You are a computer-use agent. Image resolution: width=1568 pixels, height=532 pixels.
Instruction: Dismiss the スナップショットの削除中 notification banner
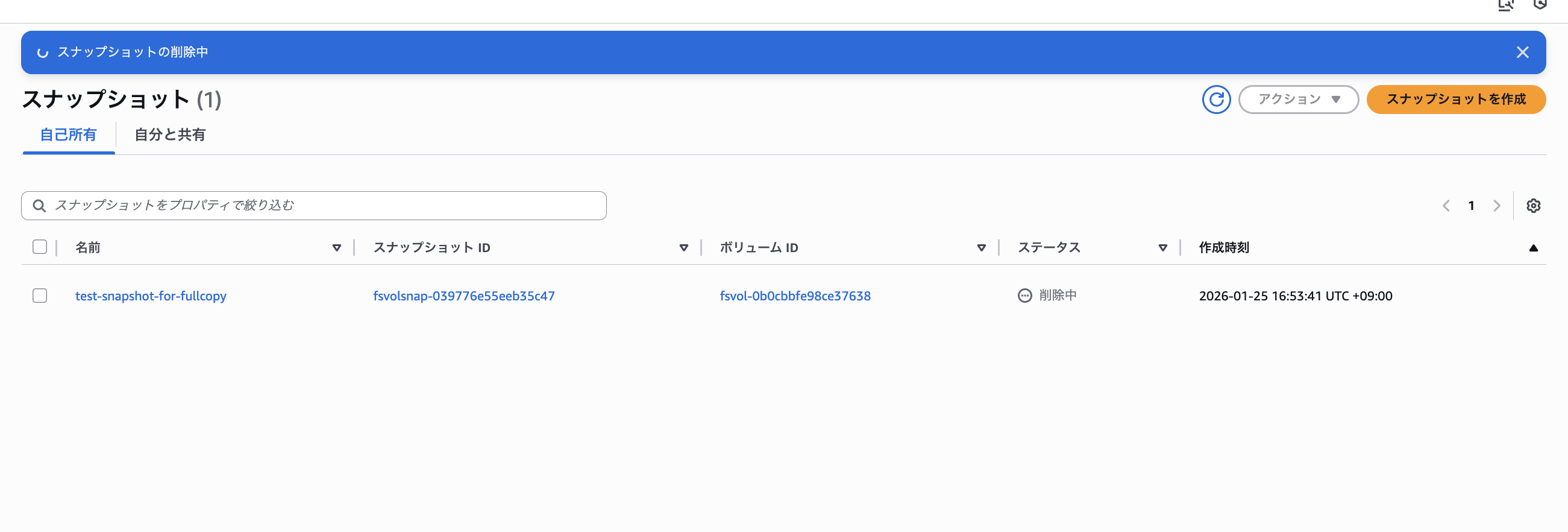pos(1522,52)
